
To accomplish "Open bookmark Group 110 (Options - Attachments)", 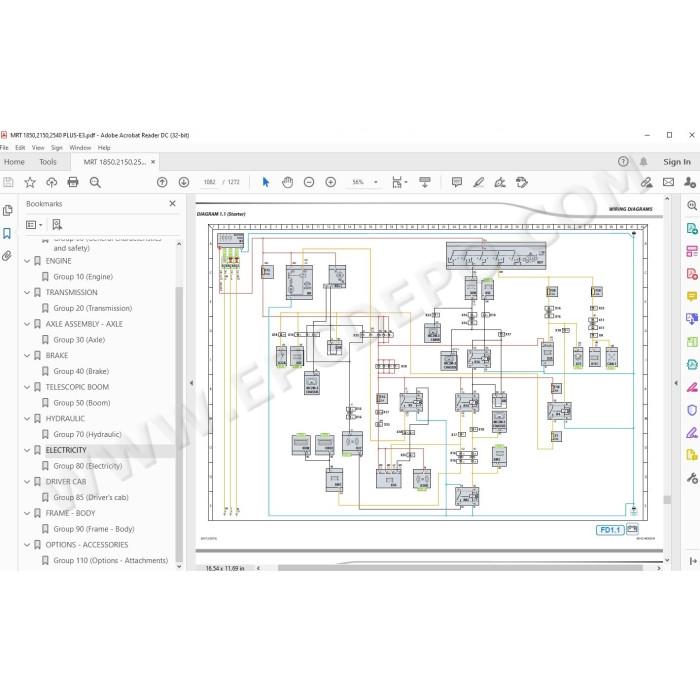I will click(111, 561).
